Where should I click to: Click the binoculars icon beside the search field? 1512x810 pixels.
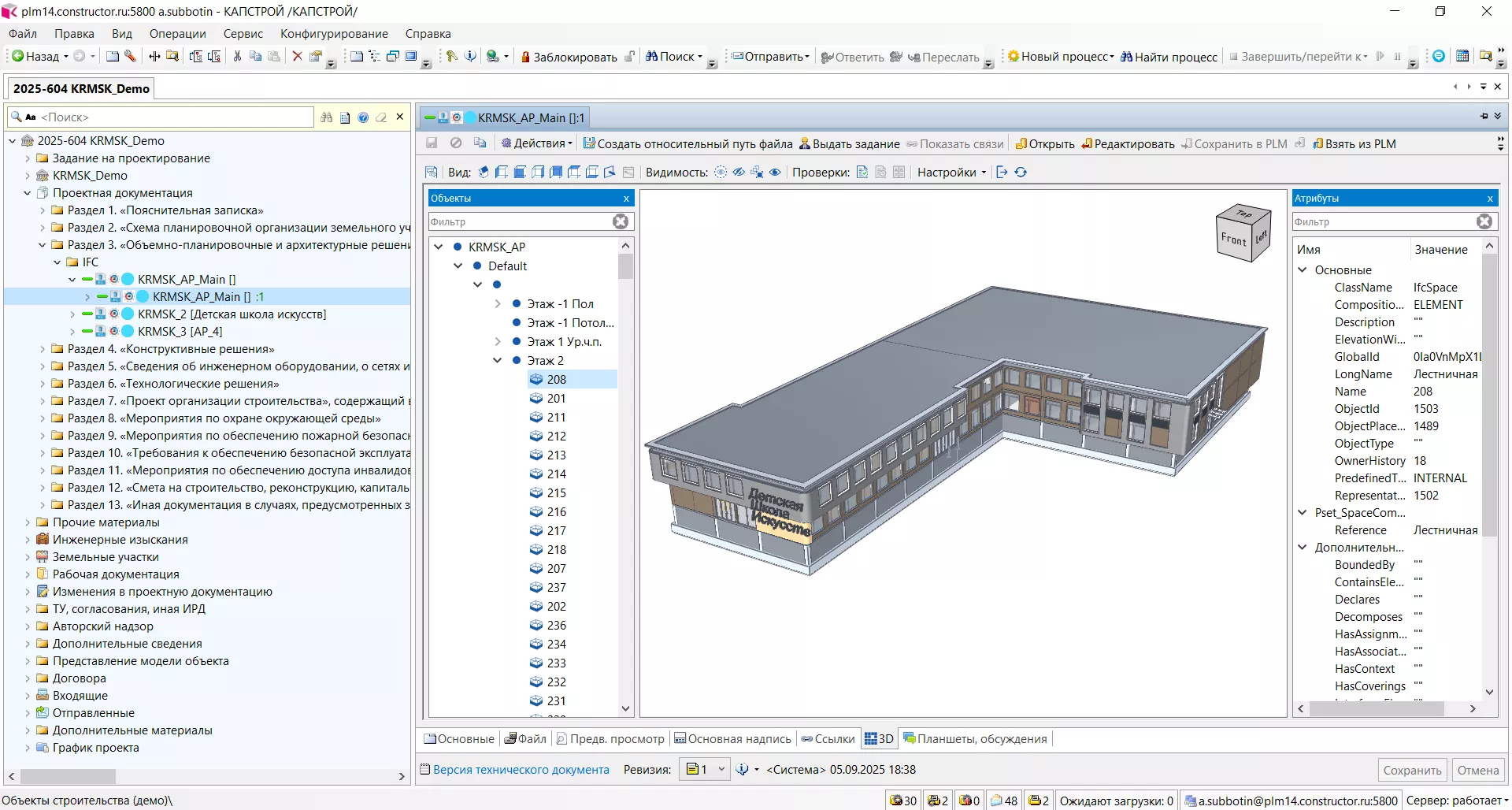[x=327, y=117]
